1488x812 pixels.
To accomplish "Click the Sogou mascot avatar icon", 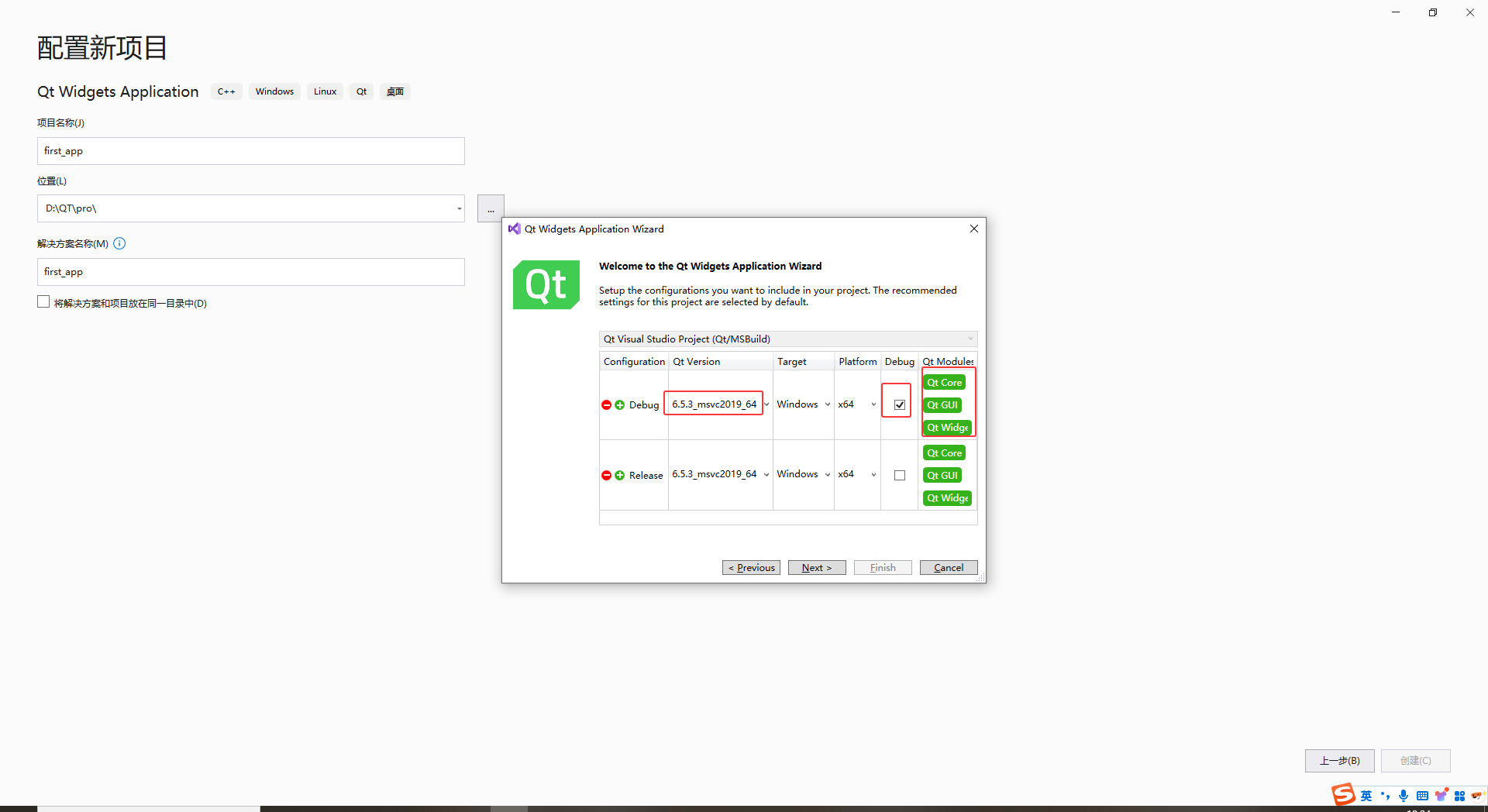I will click(1477, 796).
